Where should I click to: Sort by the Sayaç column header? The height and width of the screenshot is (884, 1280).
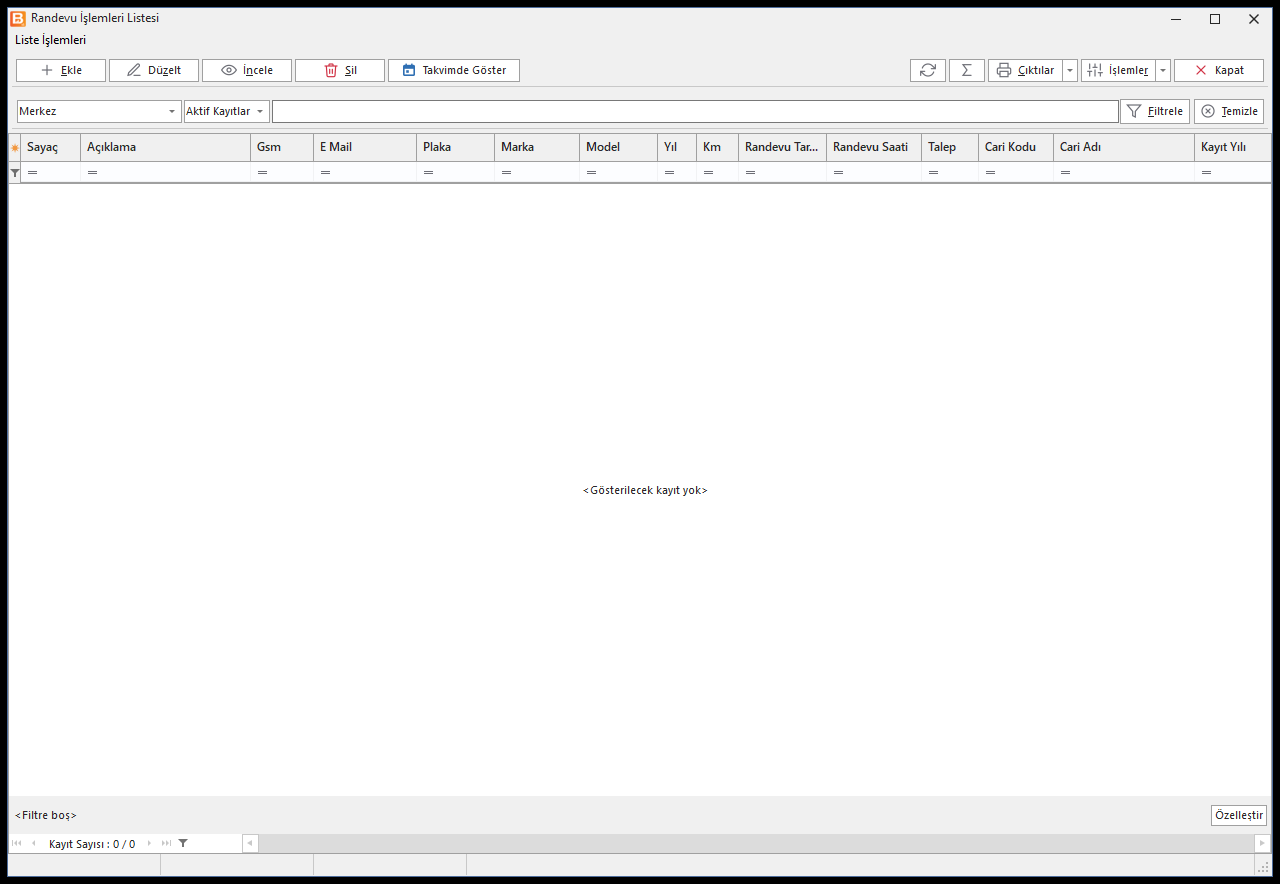(x=51, y=147)
